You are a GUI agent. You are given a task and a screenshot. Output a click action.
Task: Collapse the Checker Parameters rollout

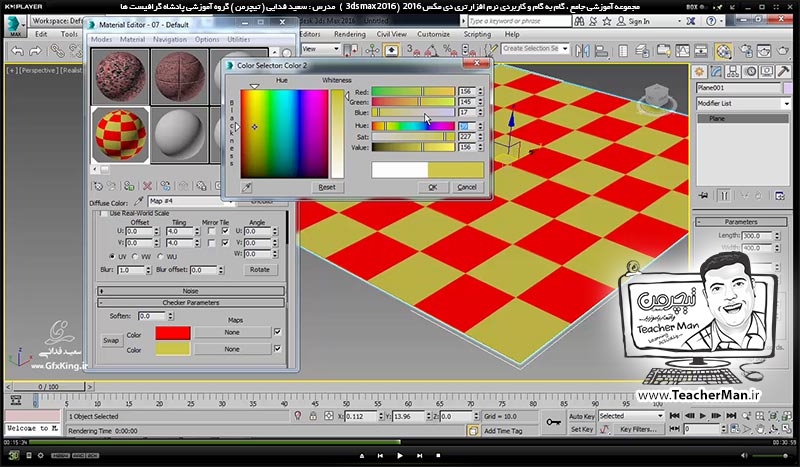[x=191, y=303]
